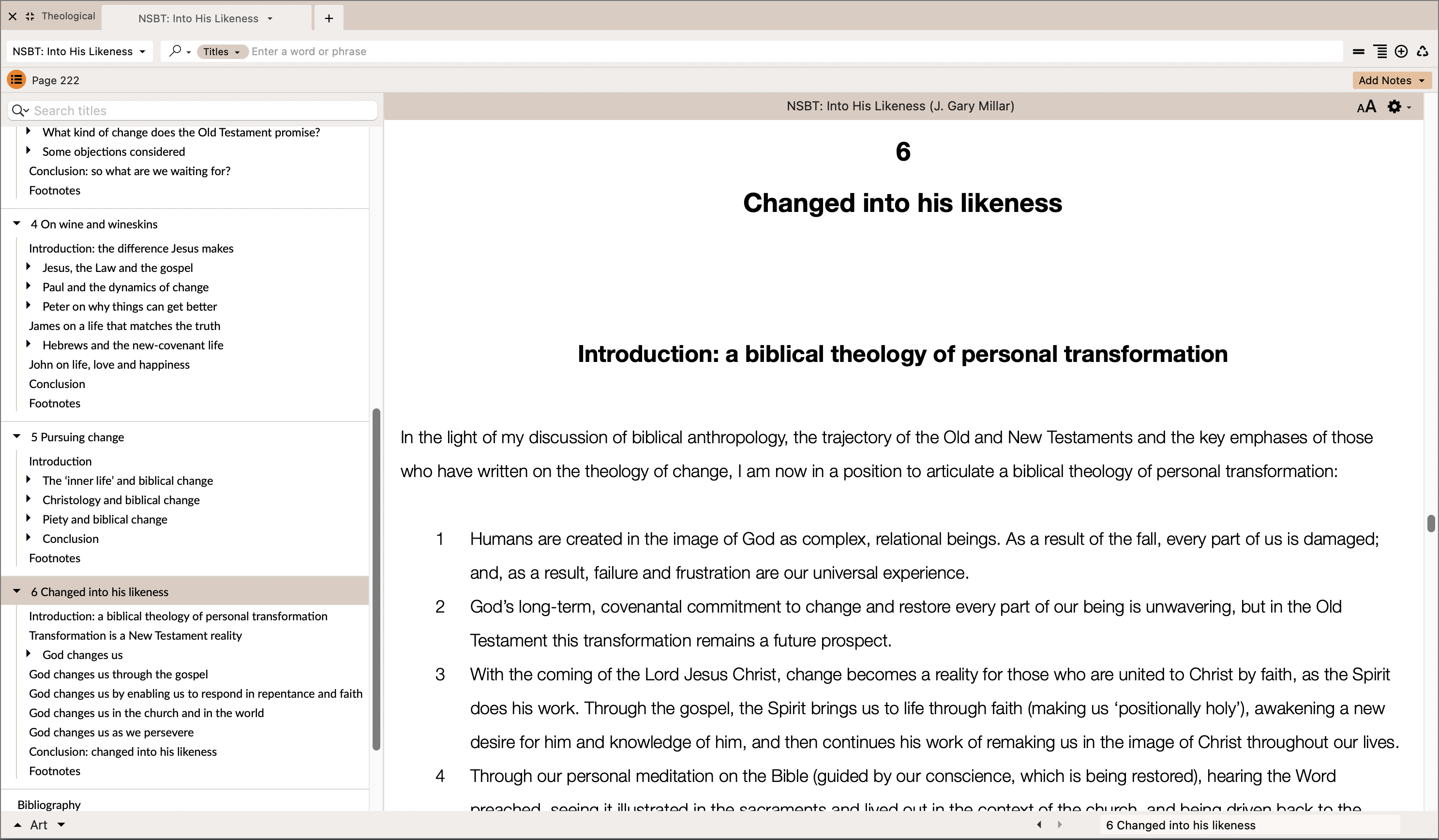Screen dimensions: 1439x840
Task: Open Conclusion: so what are we waiting for?
Action: (x=130, y=171)
